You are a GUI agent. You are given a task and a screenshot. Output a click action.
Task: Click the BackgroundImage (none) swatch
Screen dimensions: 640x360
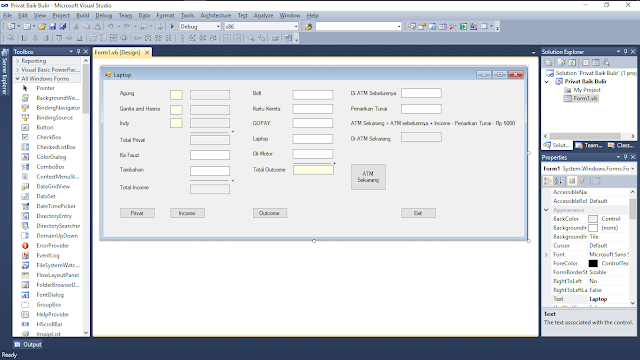point(593,228)
